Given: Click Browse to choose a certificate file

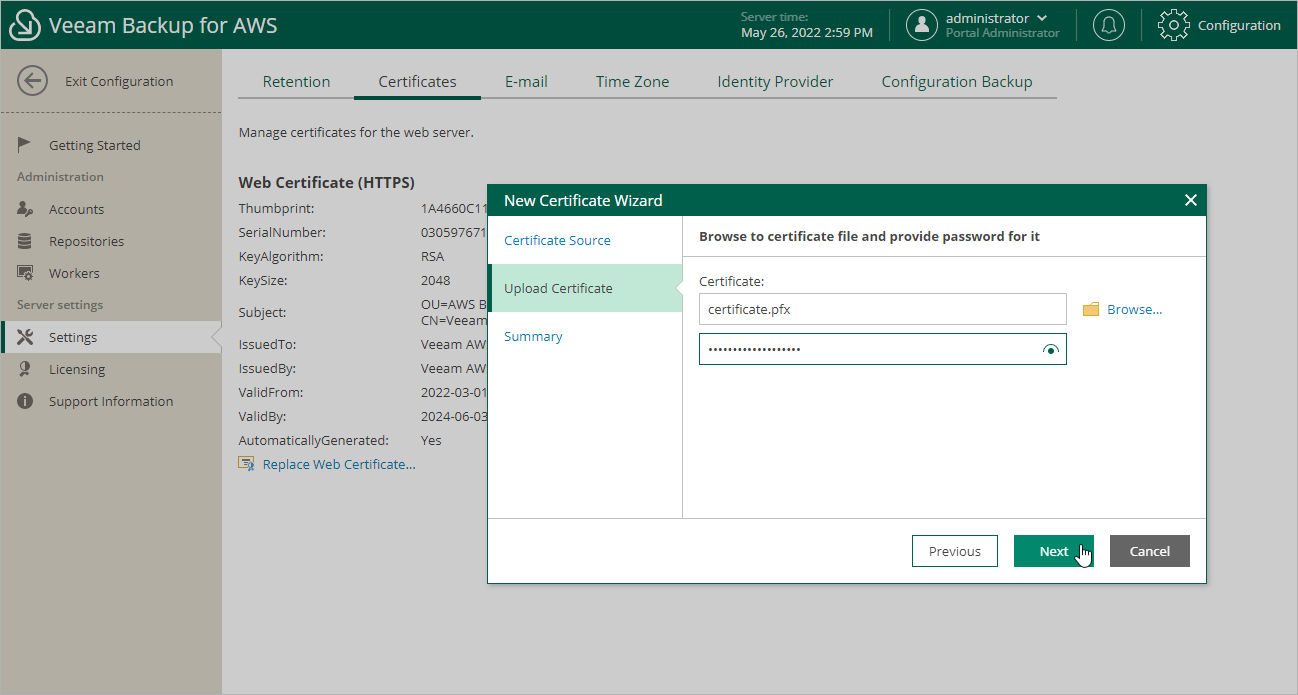Looking at the screenshot, I should (1122, 309).
